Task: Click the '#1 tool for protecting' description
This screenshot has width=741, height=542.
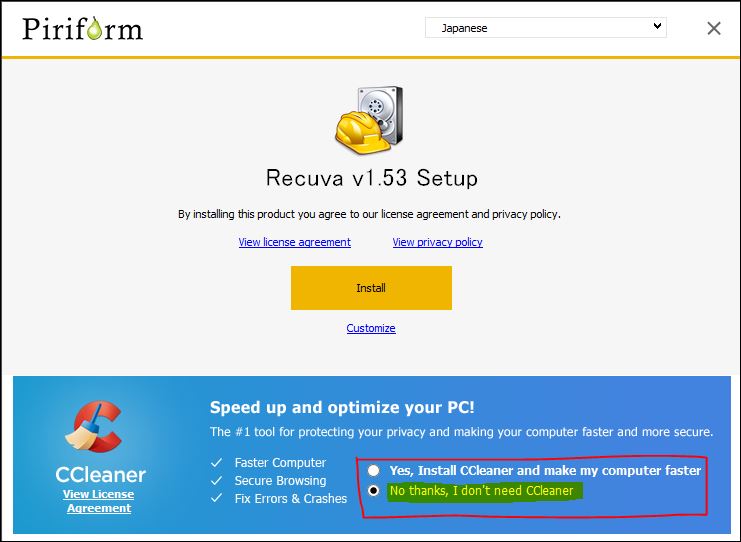Action: [x=461, y=432]
